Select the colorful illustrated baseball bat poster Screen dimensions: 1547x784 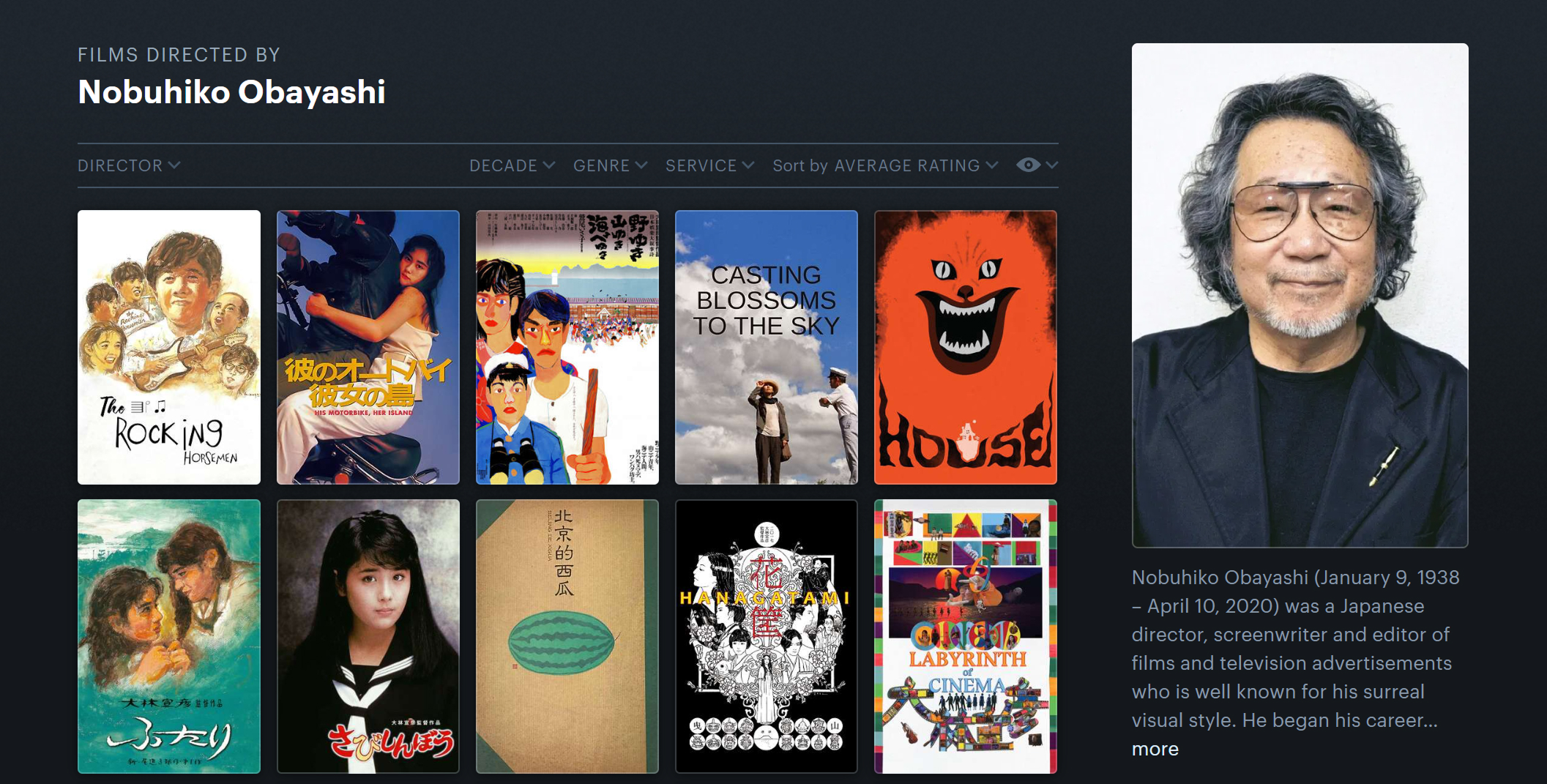567,347
